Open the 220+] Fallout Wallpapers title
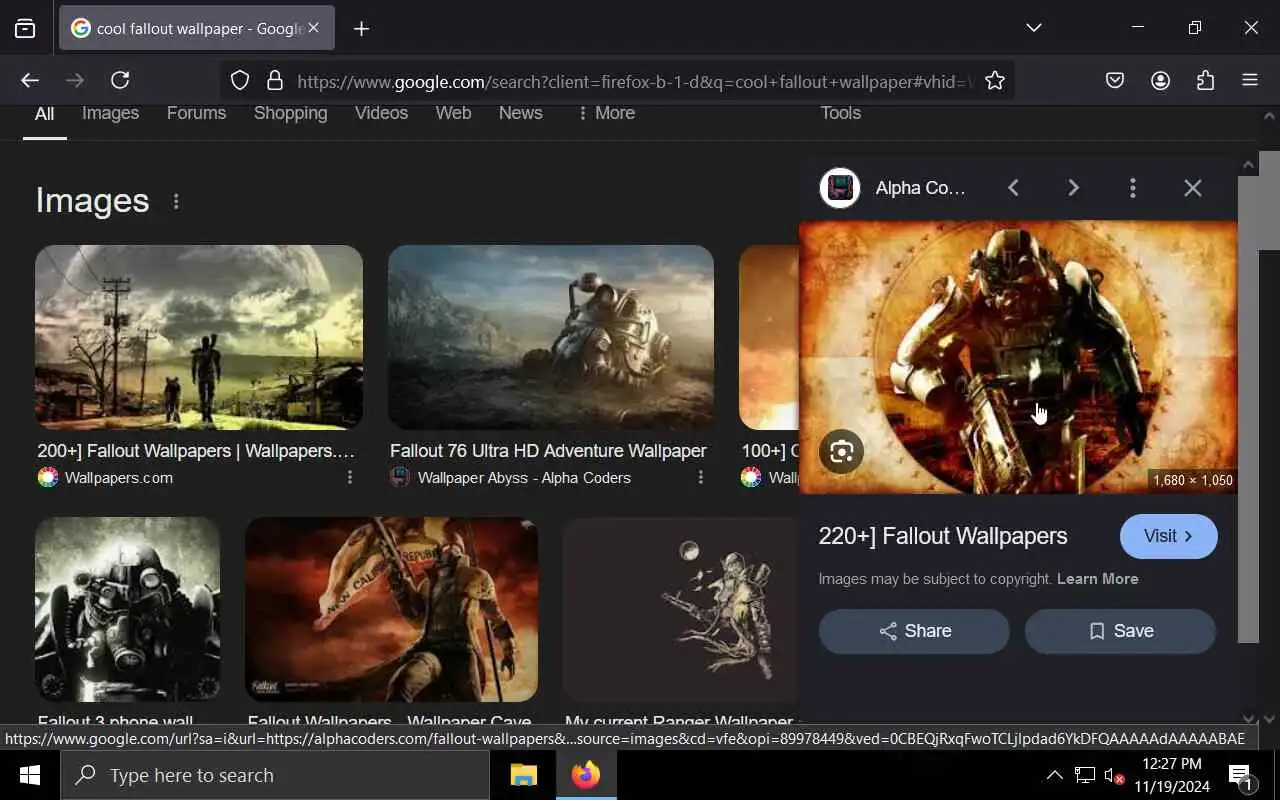The image size is (1280, 800). pyautogui.click(x=943, y=537)
